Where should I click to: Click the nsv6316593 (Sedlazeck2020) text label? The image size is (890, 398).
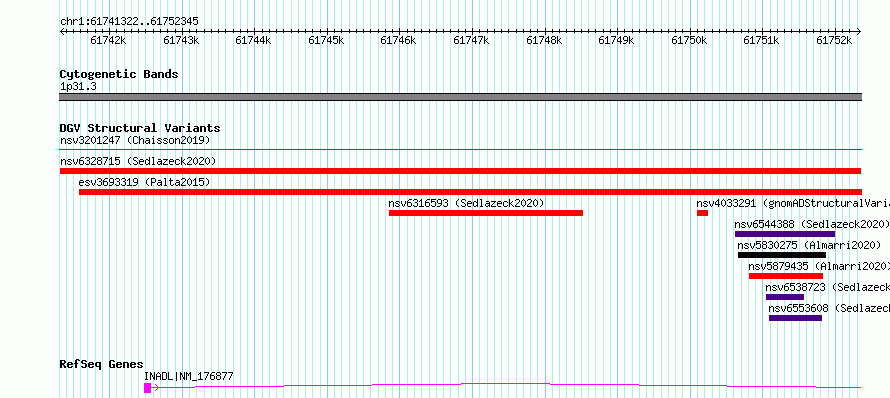coord(467,203)
